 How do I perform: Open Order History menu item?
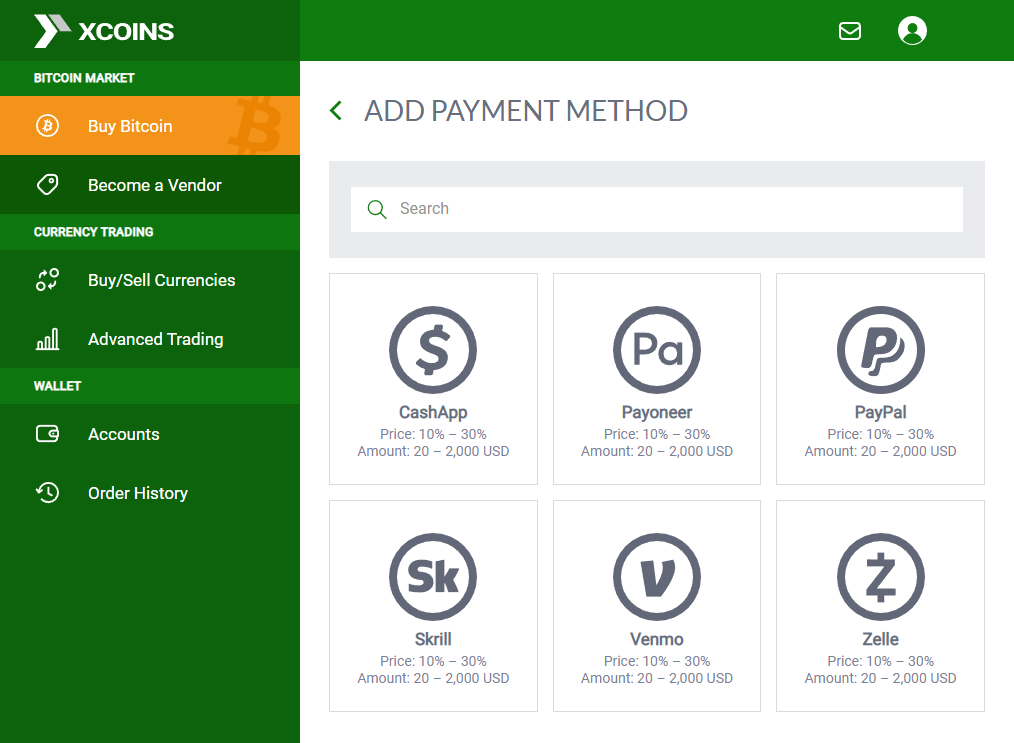(x=150, y=493)
